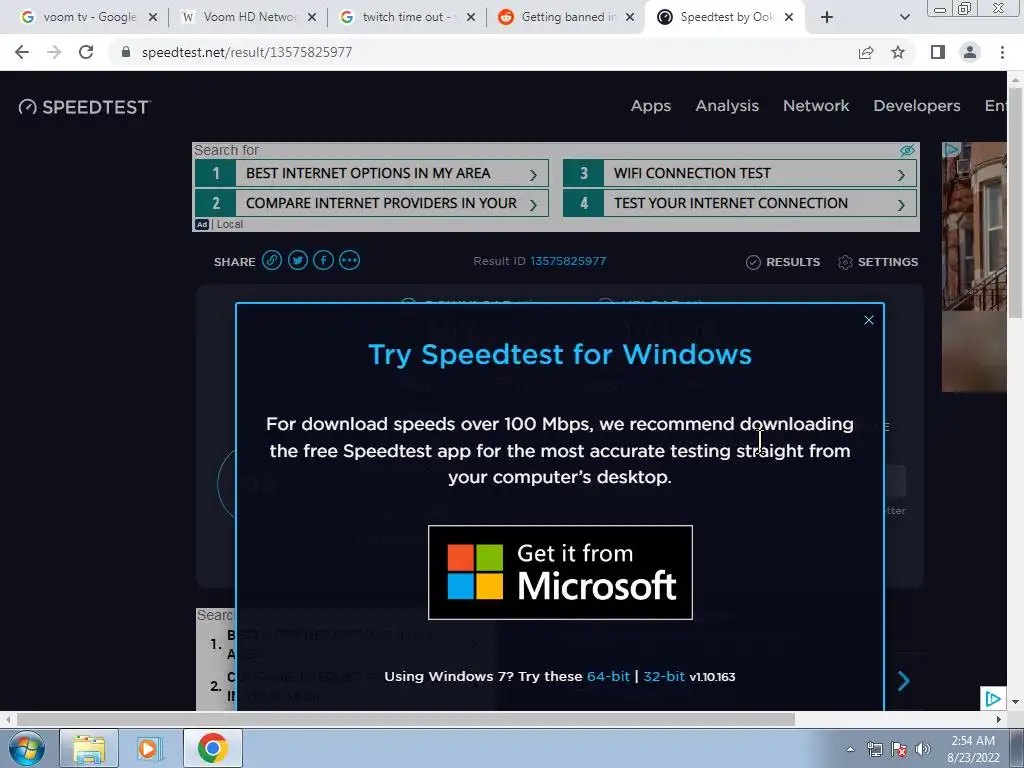Click the share page icon in address bar
The height and width of the screenshot is (768, 1024).
click(x=866, y=52)
